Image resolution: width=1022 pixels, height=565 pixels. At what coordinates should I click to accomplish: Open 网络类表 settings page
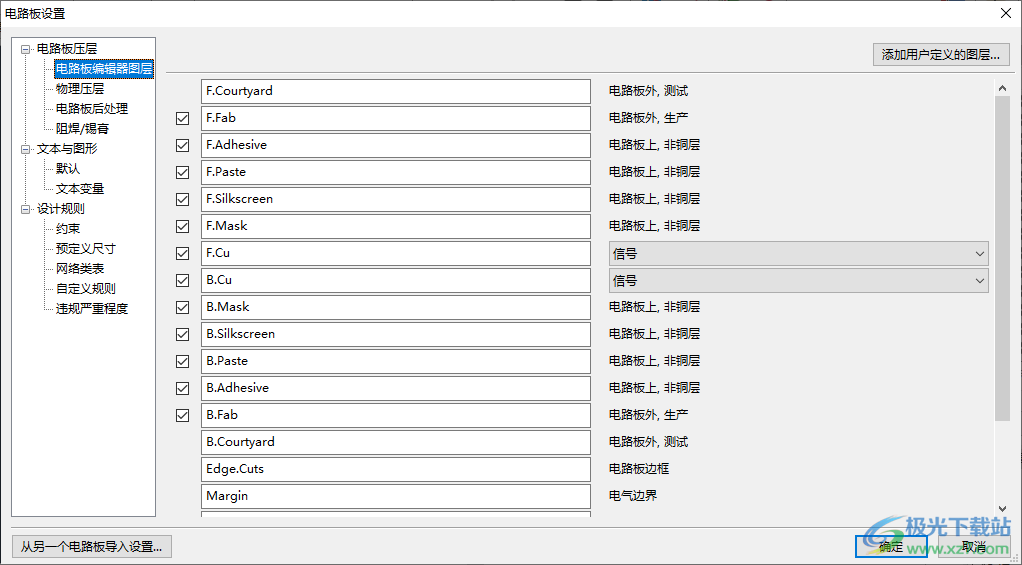[80, 269]
